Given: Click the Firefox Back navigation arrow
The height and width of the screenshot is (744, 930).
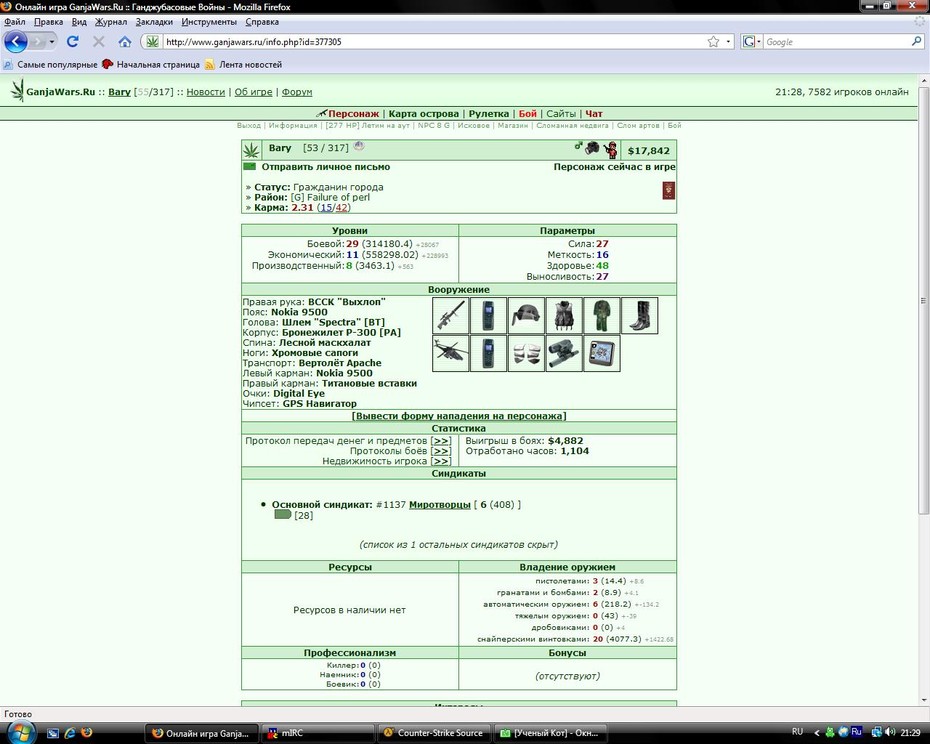Looking at the screenshot, I should coord(15,42).
